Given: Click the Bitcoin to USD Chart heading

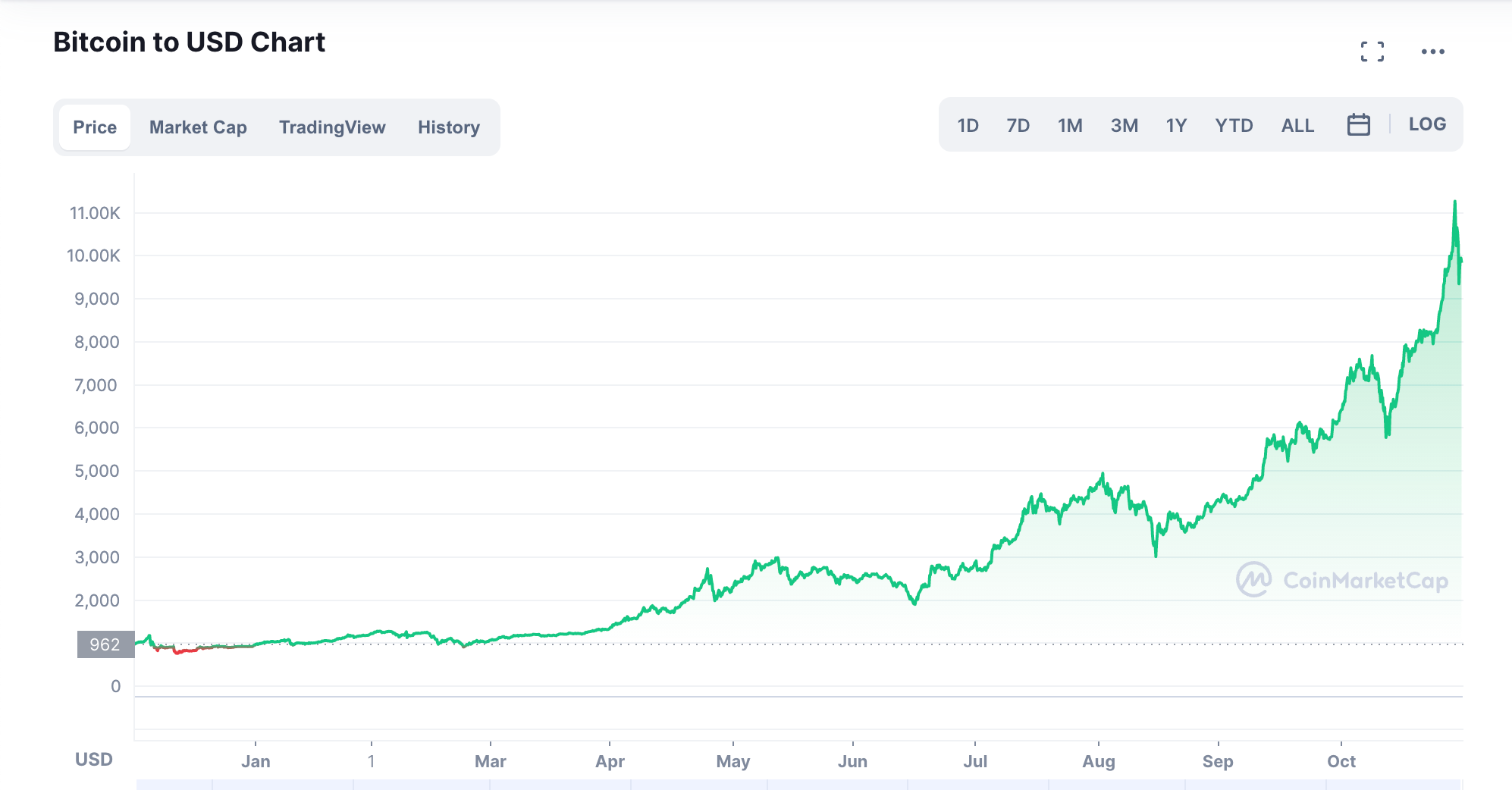Looking at the screenshot, I should coord(189,42).
